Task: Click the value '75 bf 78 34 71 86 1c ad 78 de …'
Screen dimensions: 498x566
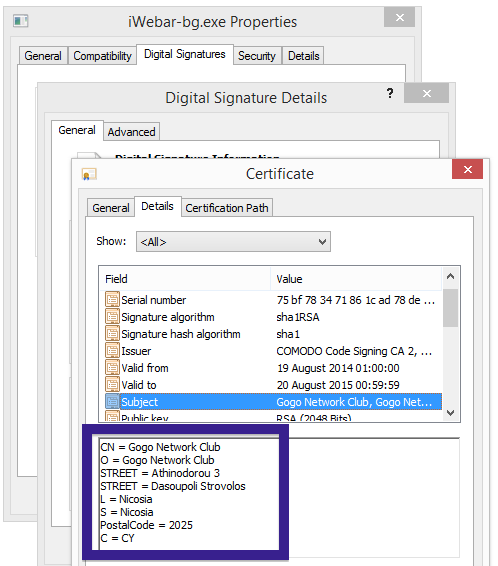Action: tap(356, 300)
